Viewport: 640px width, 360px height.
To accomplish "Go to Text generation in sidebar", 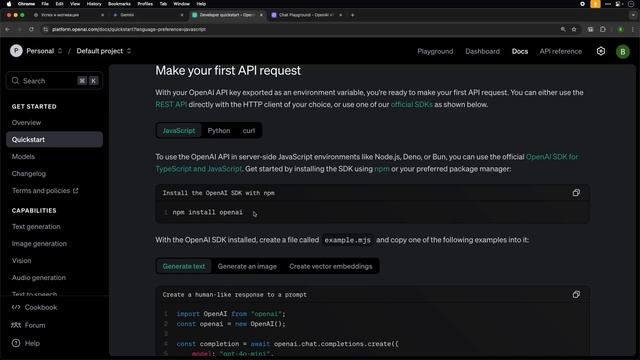I will point(36,227).
